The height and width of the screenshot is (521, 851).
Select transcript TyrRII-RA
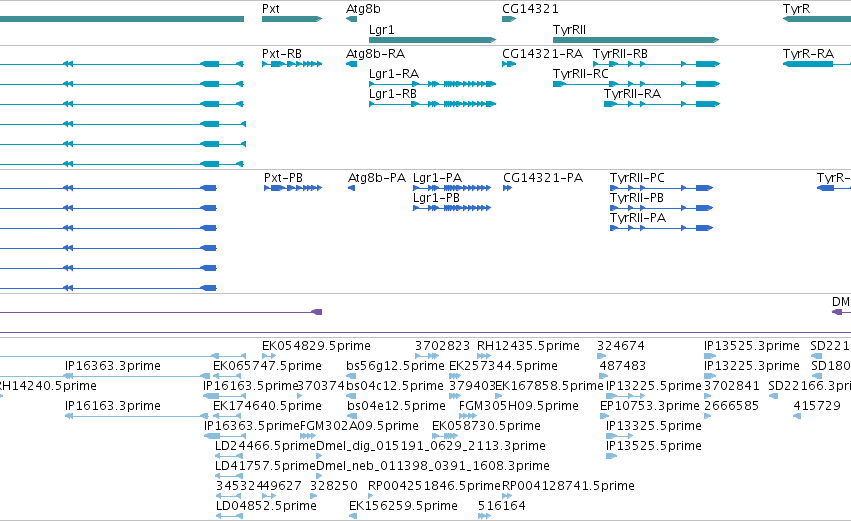632,94
